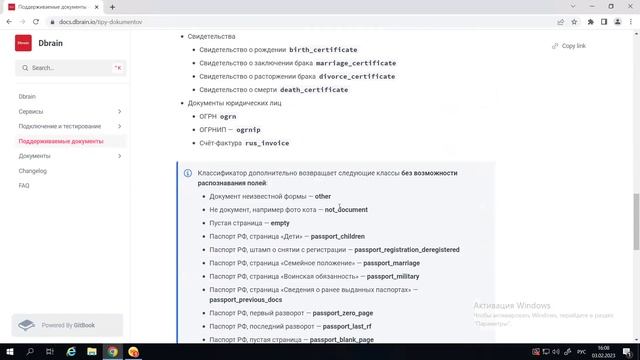Click the taskbar search icon
The width and height of the screenshot is (640, 360).
click(x=30, y=352)
